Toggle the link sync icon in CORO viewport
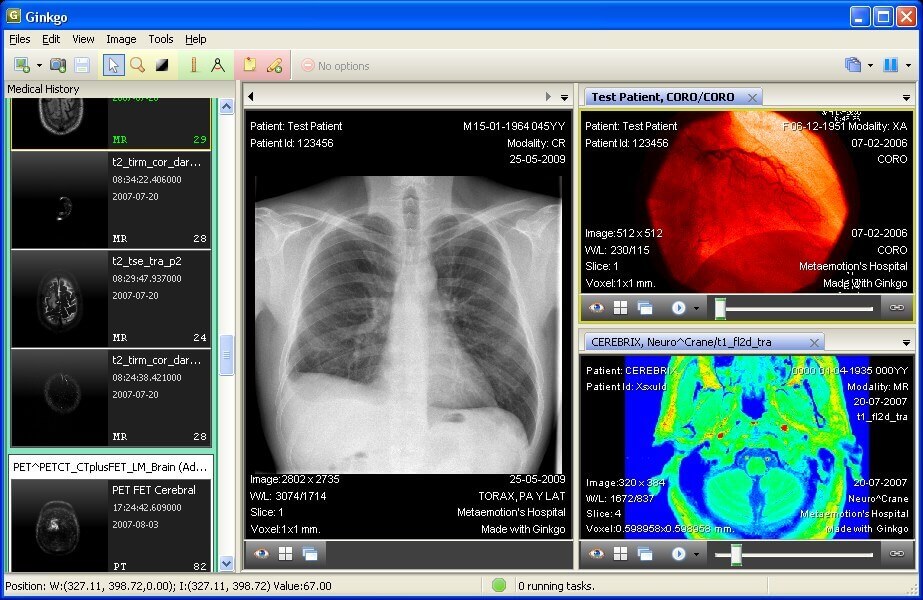The width and height of the screenshot is (923, 600). [x=898, y=308]
